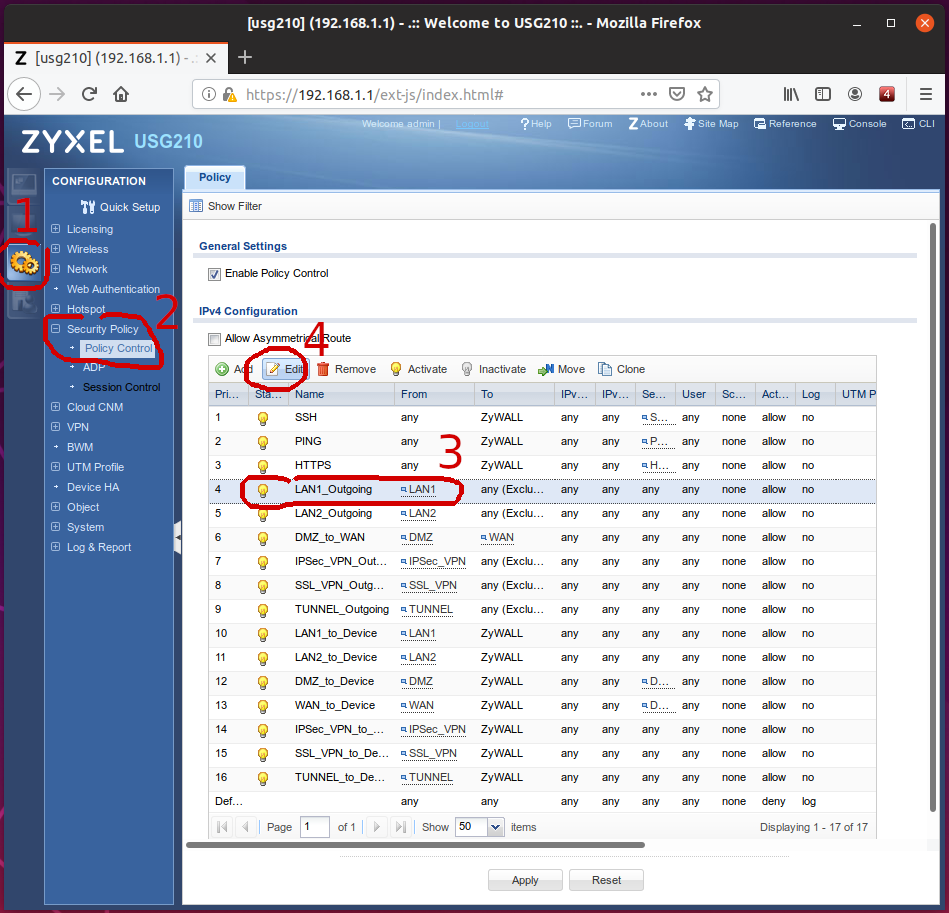Viewport: 949px width, 913px height.
Task: Open ADP under Security Policy
Action: pos(94,367)
